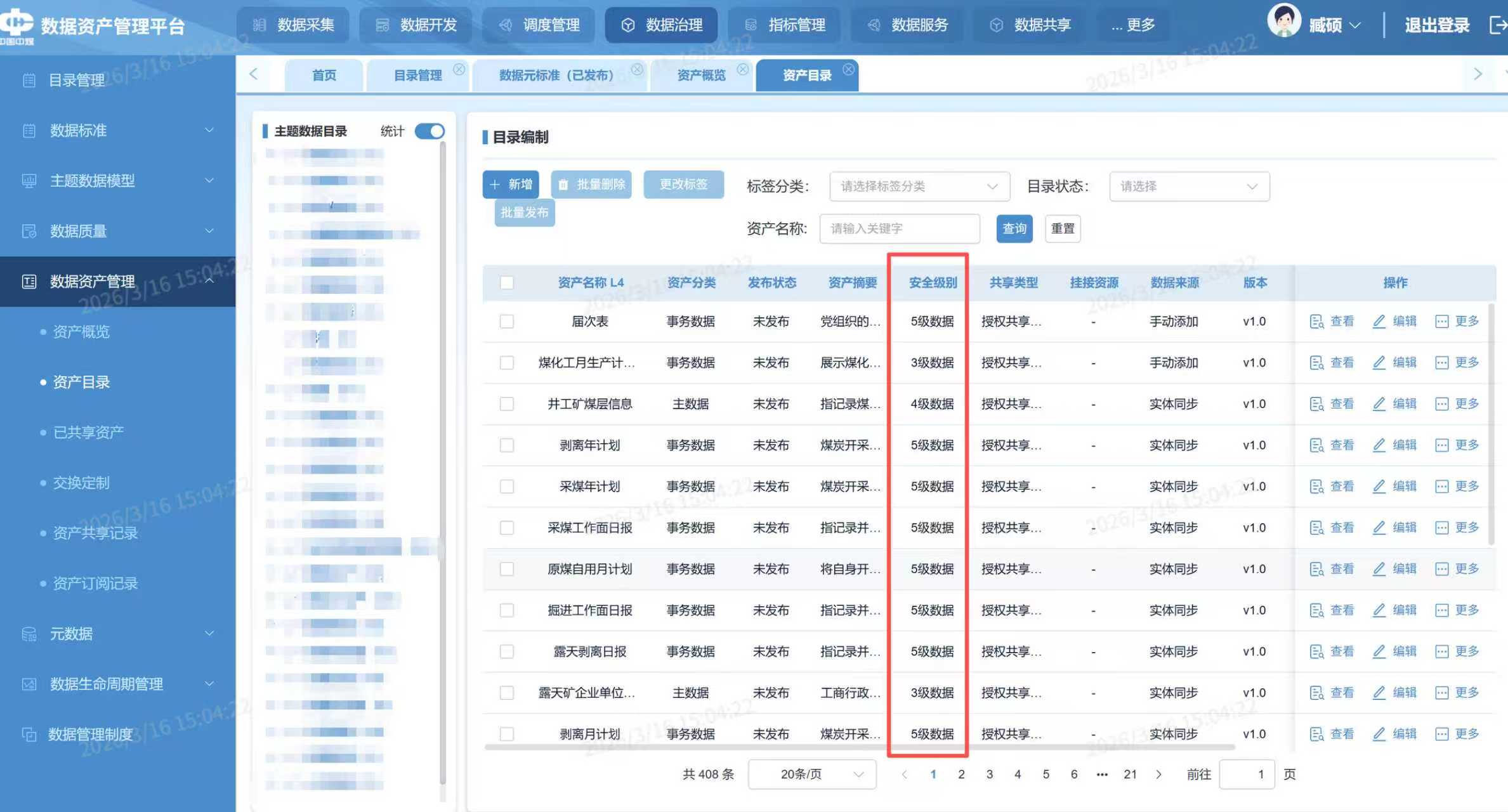Switch to the 数据元标准（已发布）tab
1508x812 pixels.
point(556,75)
